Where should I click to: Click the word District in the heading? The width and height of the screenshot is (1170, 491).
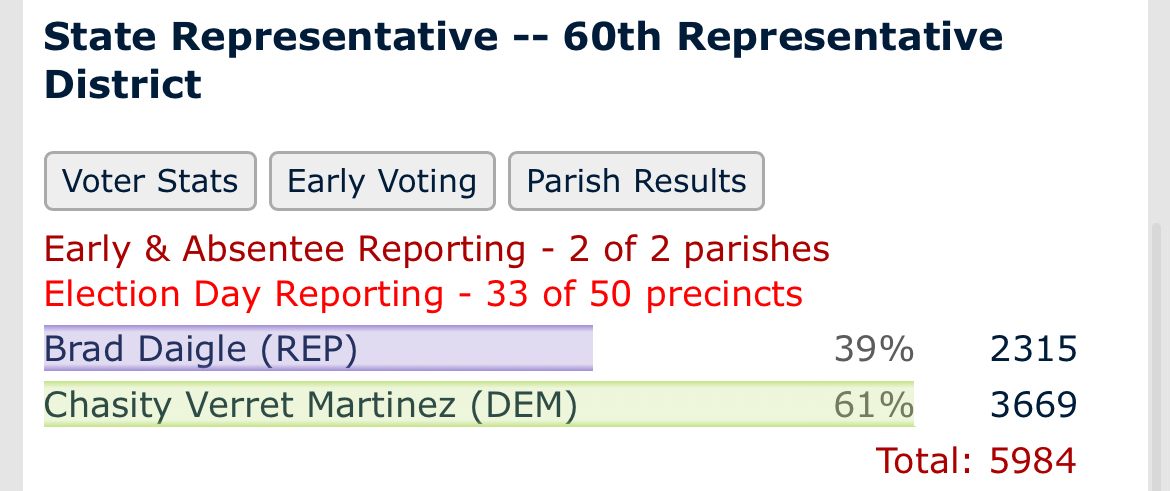[123, 84]
